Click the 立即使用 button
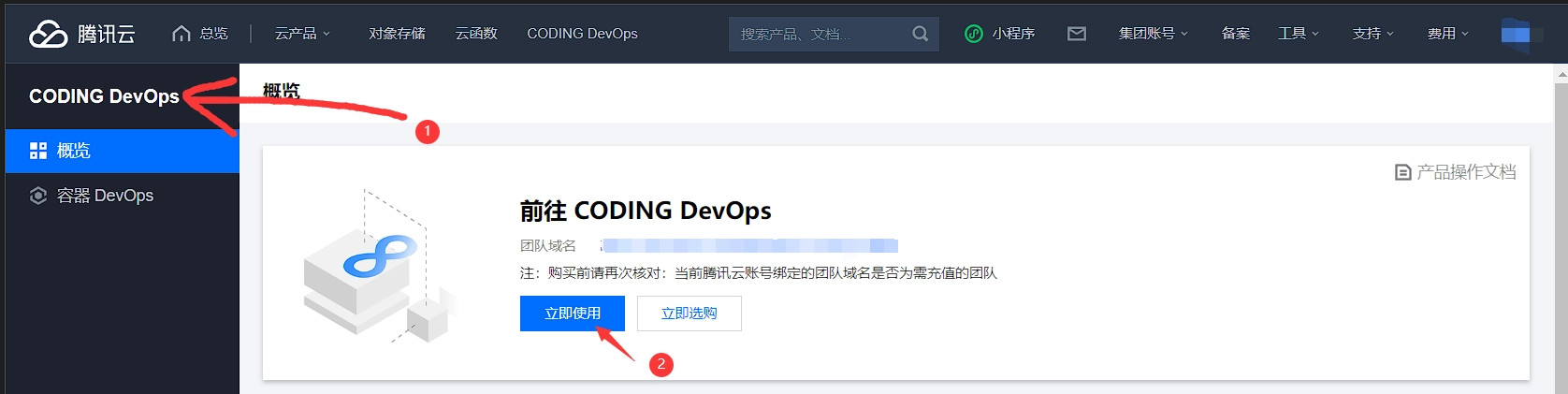The width and height of the screenshot is (1568, 394). (x=572, y=314)
